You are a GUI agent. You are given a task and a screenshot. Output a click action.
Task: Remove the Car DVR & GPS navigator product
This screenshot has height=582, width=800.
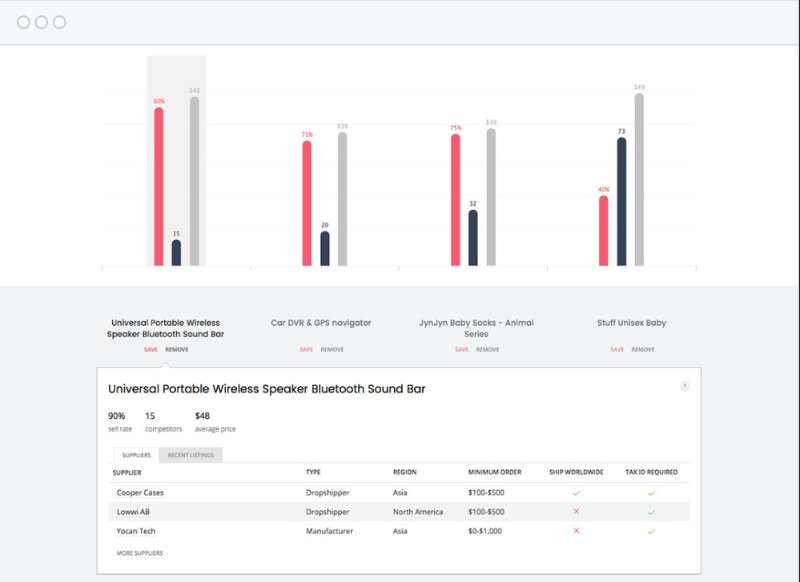pos(332,349)
